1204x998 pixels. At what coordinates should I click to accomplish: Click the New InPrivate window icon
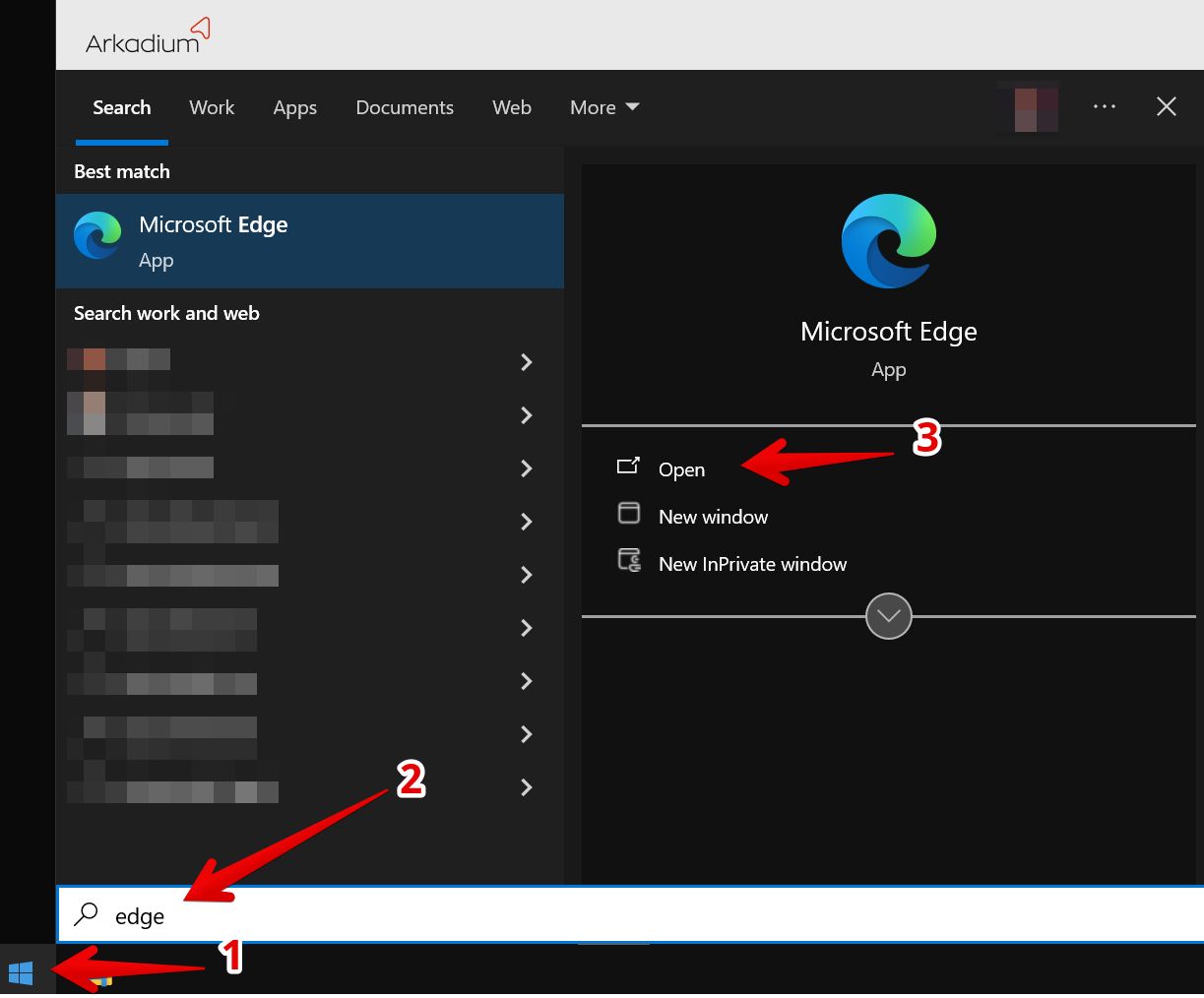(629, 560)
